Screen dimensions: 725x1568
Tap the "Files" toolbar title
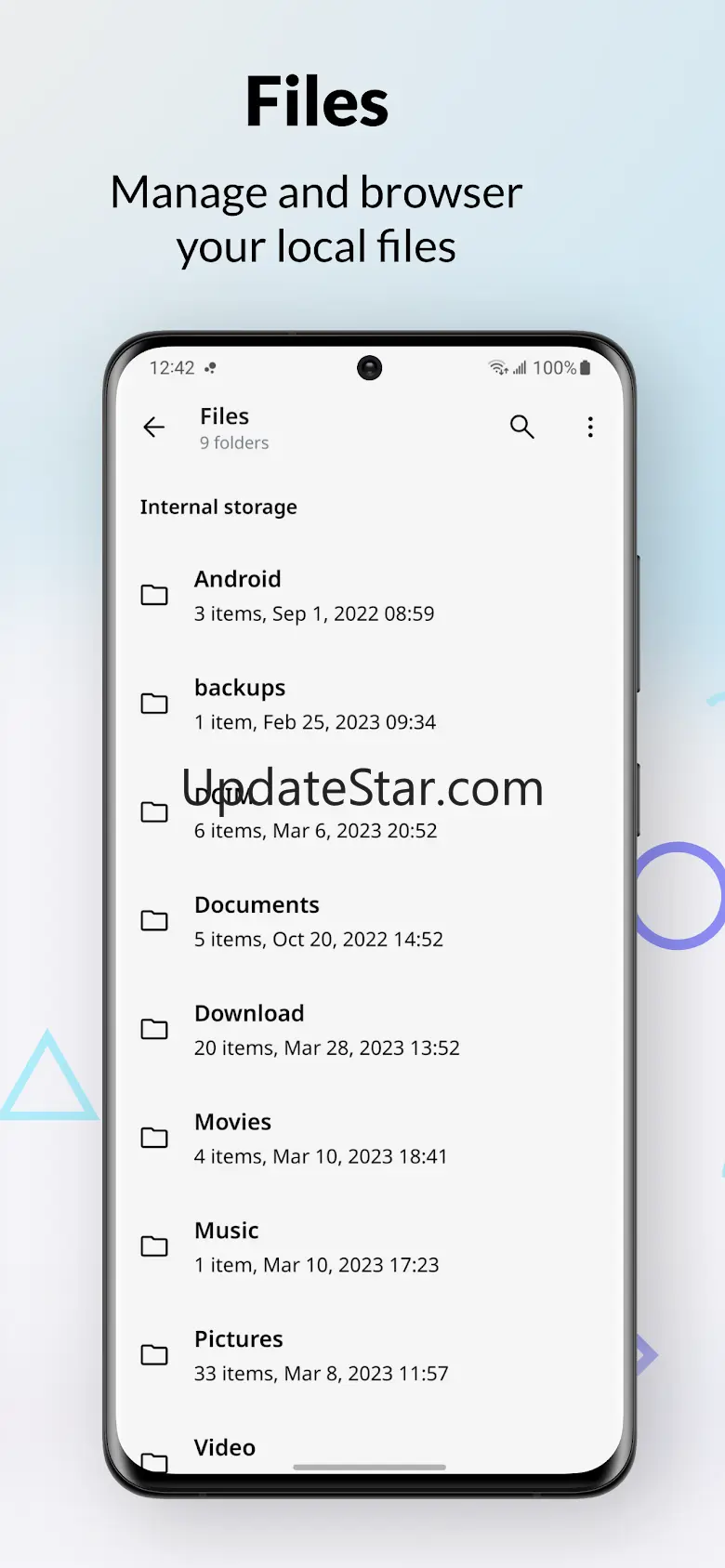[x=225, y=416]
